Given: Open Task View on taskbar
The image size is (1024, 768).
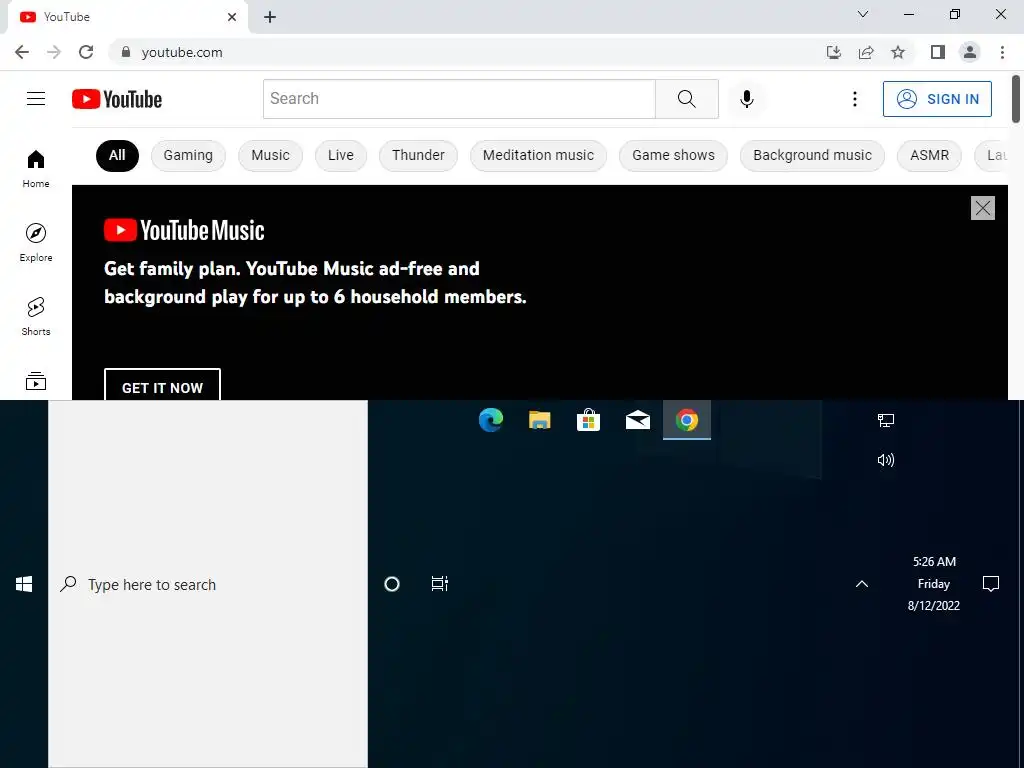Looking at the screenshot, I should coord(440,584).
